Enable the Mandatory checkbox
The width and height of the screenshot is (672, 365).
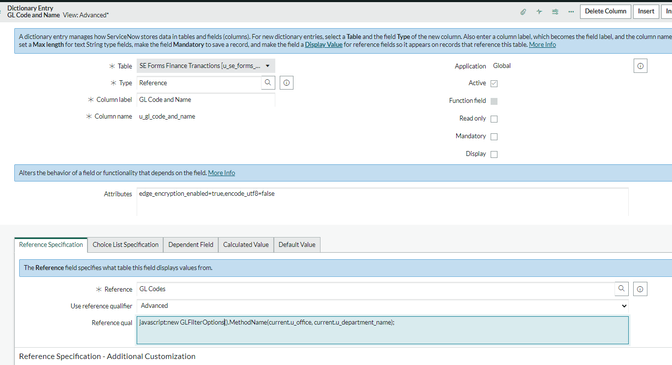tap(494, 137)
